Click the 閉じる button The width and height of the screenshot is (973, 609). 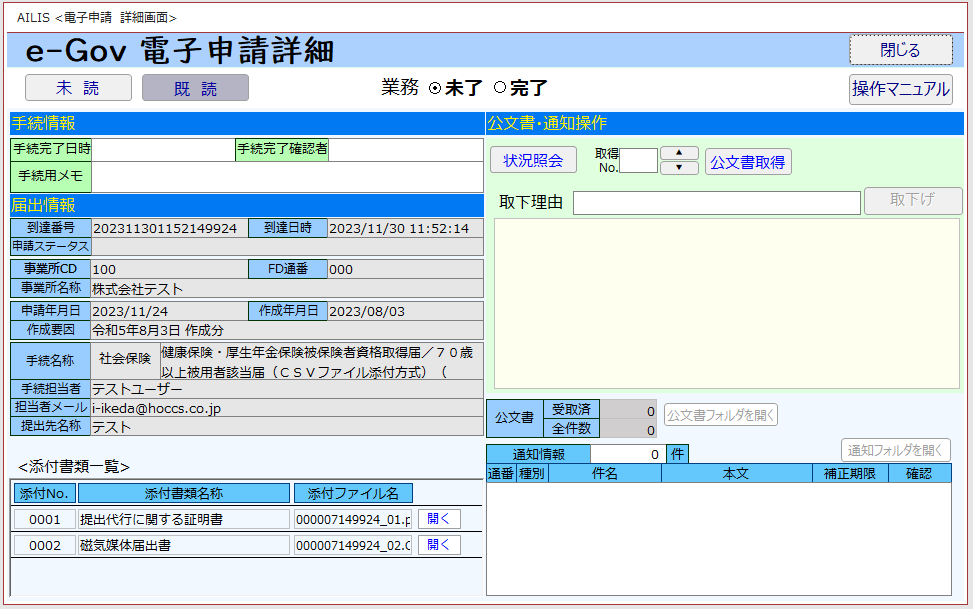[900, 49]
